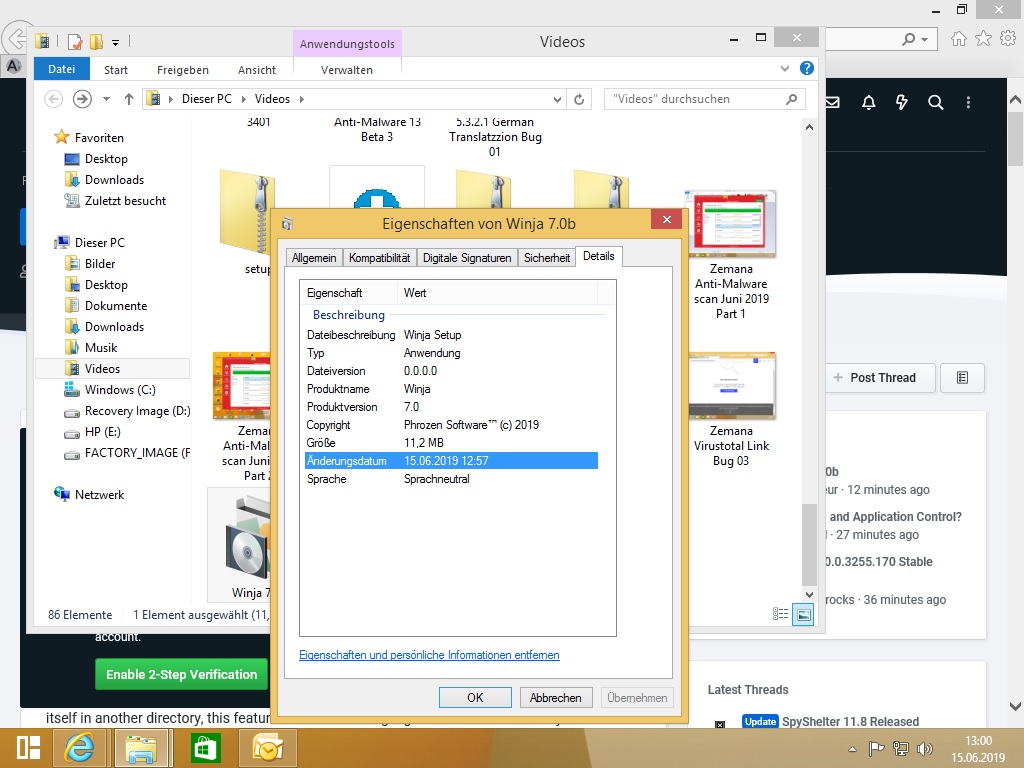The width and height of the screenshot is (1024, 768).
Task: Click the Videos search field
Action: pyautogui.click(x=695, y=99)
